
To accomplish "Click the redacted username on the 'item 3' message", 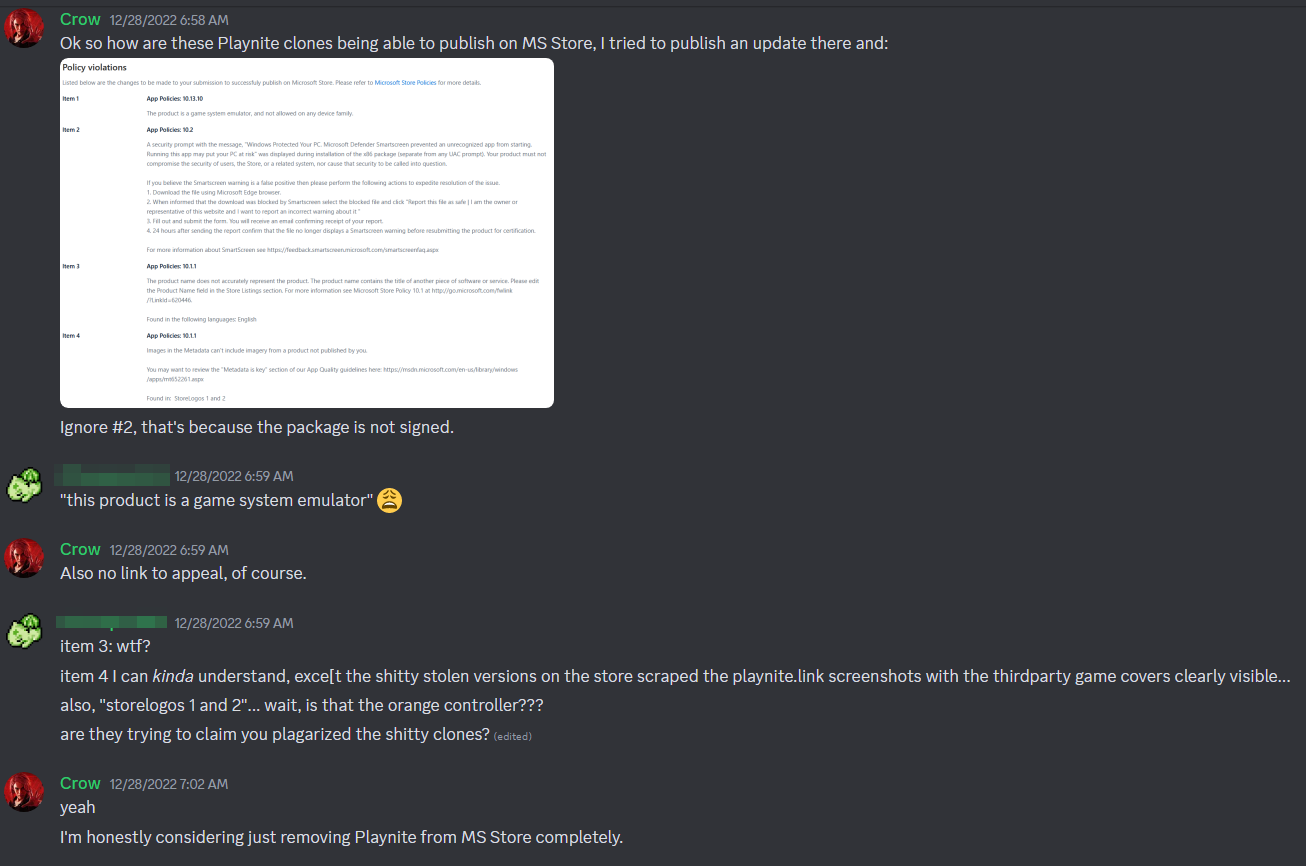I will (112, 622).
